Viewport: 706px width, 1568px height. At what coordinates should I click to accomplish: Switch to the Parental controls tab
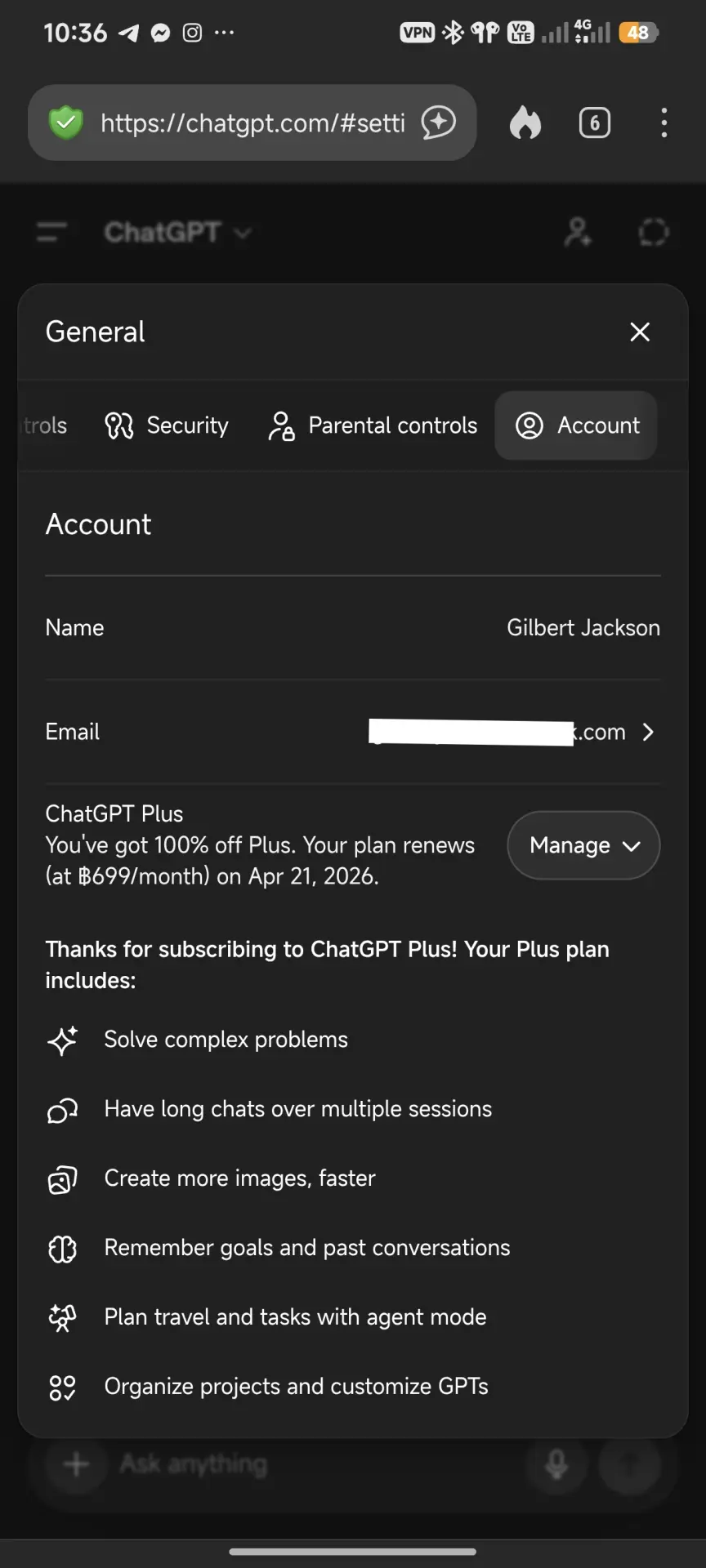(x=373, y=425)
